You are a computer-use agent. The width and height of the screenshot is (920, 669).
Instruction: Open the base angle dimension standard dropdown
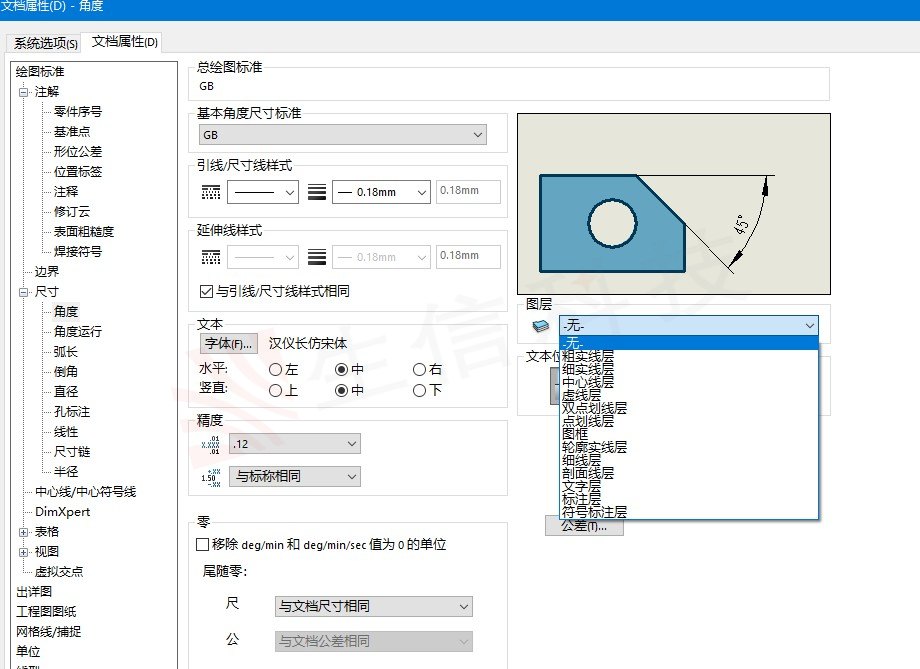343,135
